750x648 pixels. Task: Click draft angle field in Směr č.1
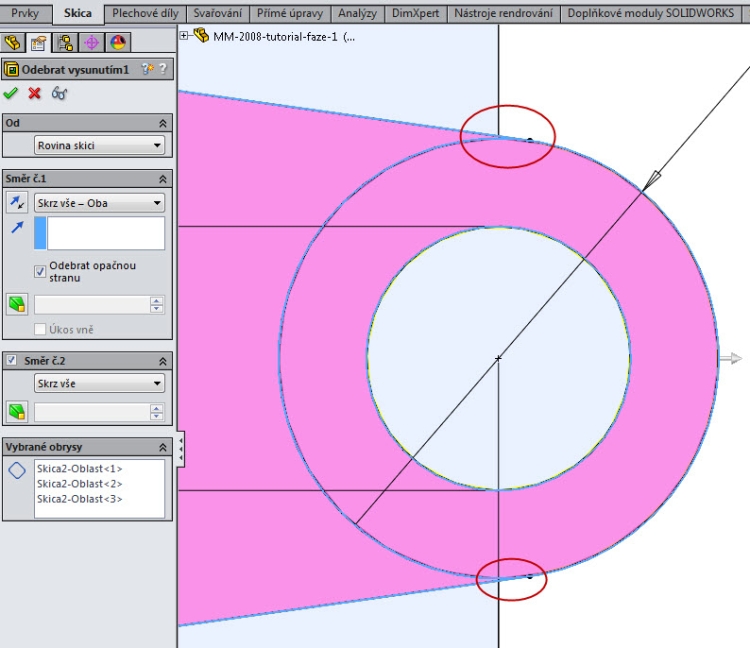[92, 305]
